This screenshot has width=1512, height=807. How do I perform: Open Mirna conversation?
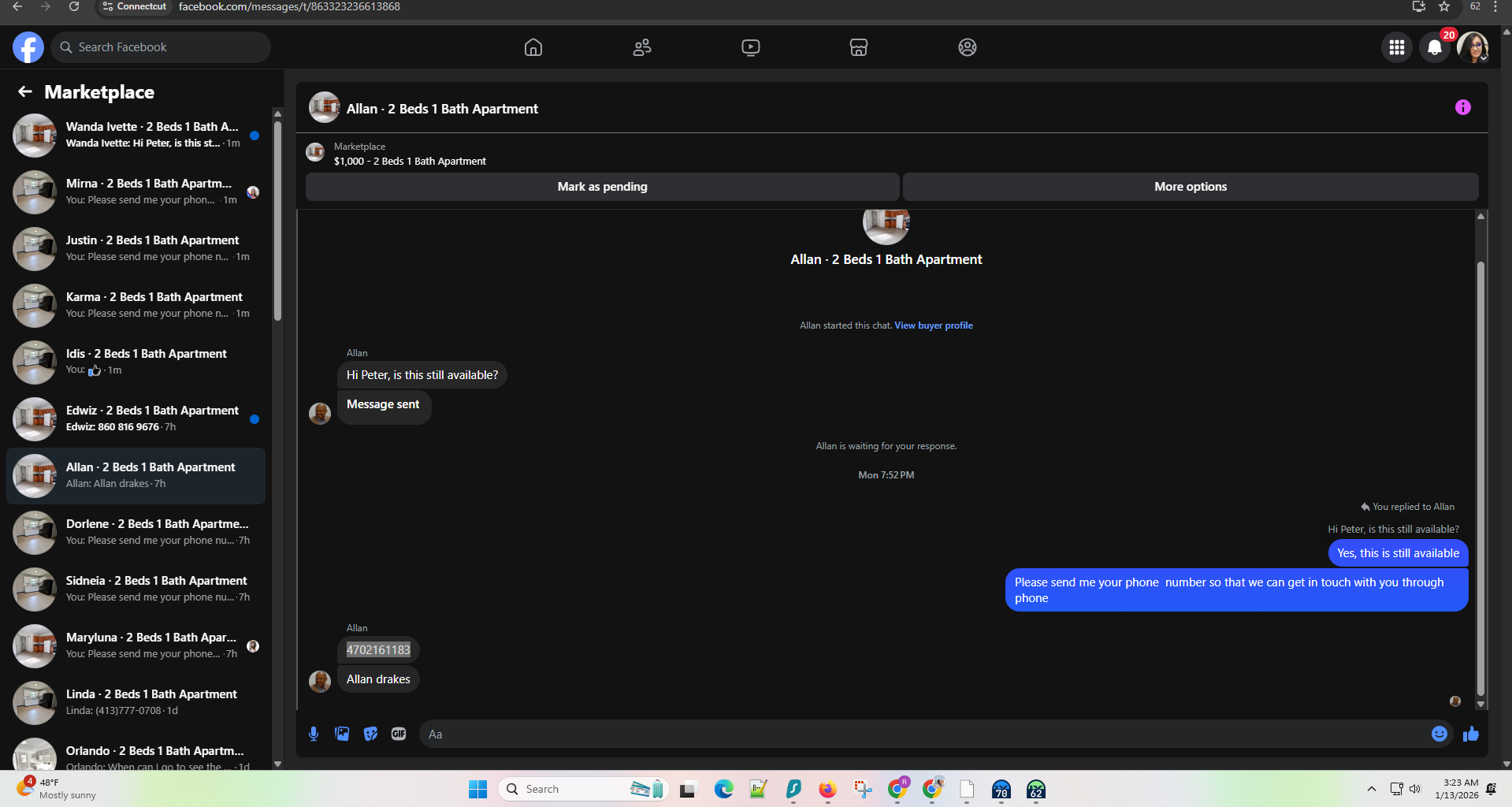[x=136, y=192]
